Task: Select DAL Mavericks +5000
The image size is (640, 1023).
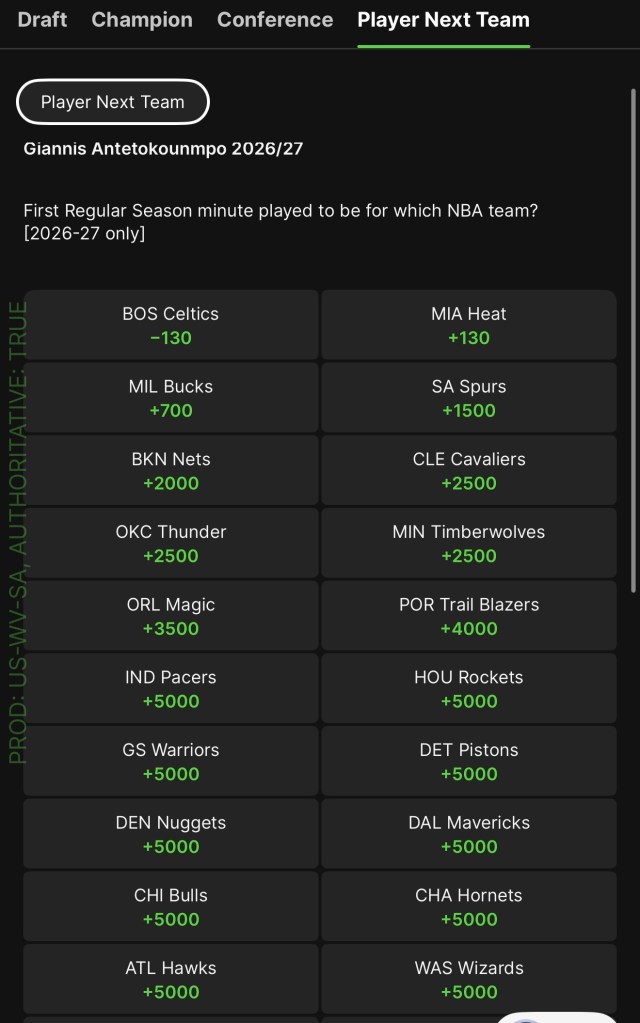Action: point(468,834)
